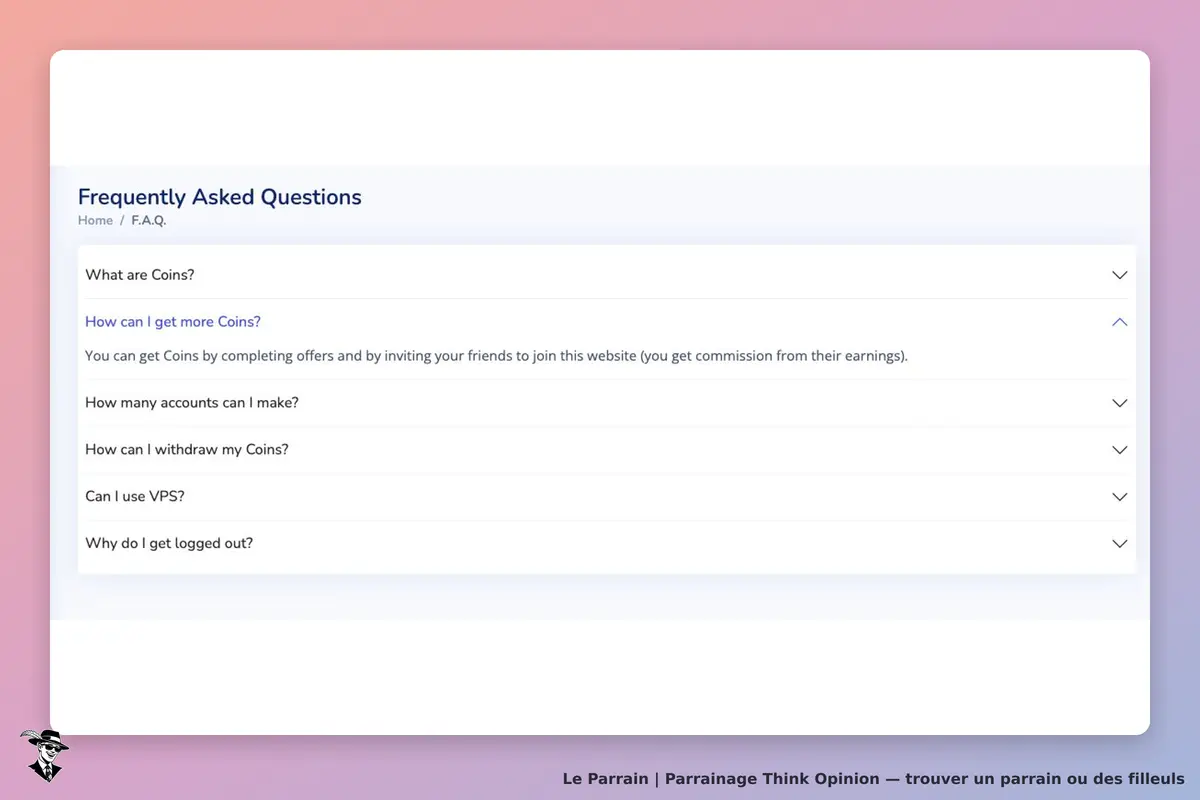
Task: Open the "Can I use VPS?" question
Action: pyautogui.click(x=135, y=497)
